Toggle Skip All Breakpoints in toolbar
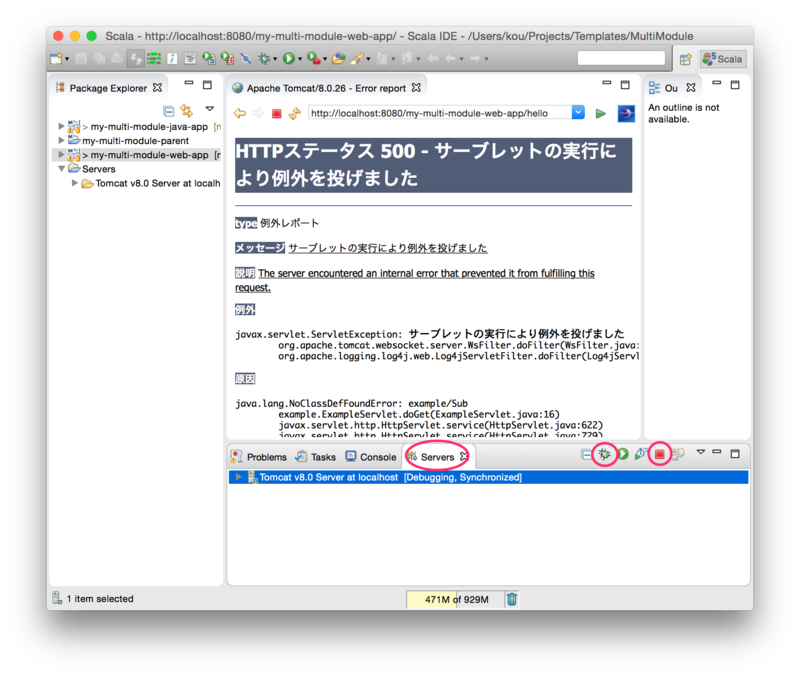This screenshot has width=800, height=677. click(x=245, y=59)
